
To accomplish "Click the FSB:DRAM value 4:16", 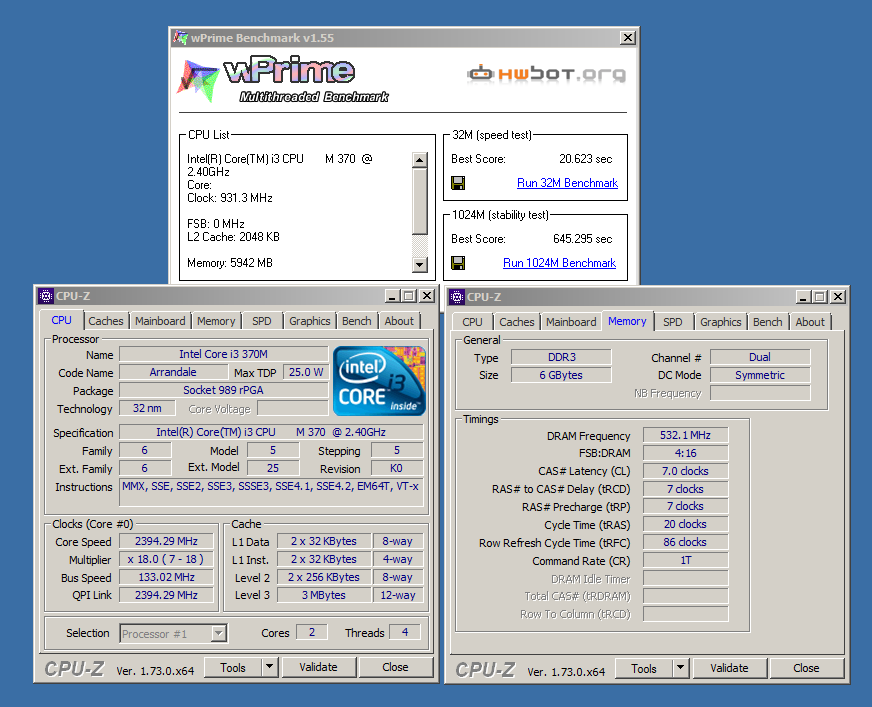I will click(x=685, y=453).
